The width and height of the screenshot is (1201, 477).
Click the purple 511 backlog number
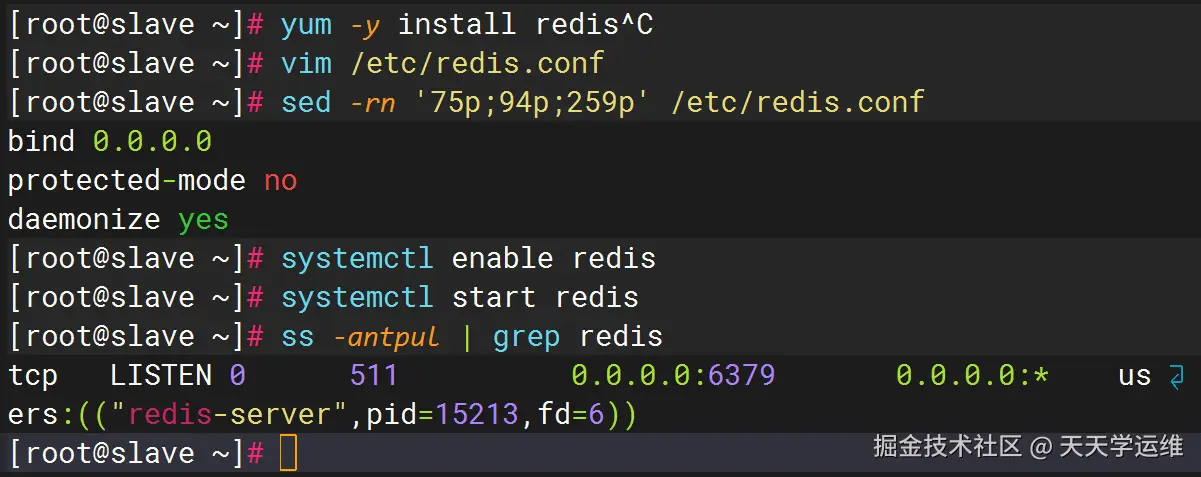pos(373,376)
